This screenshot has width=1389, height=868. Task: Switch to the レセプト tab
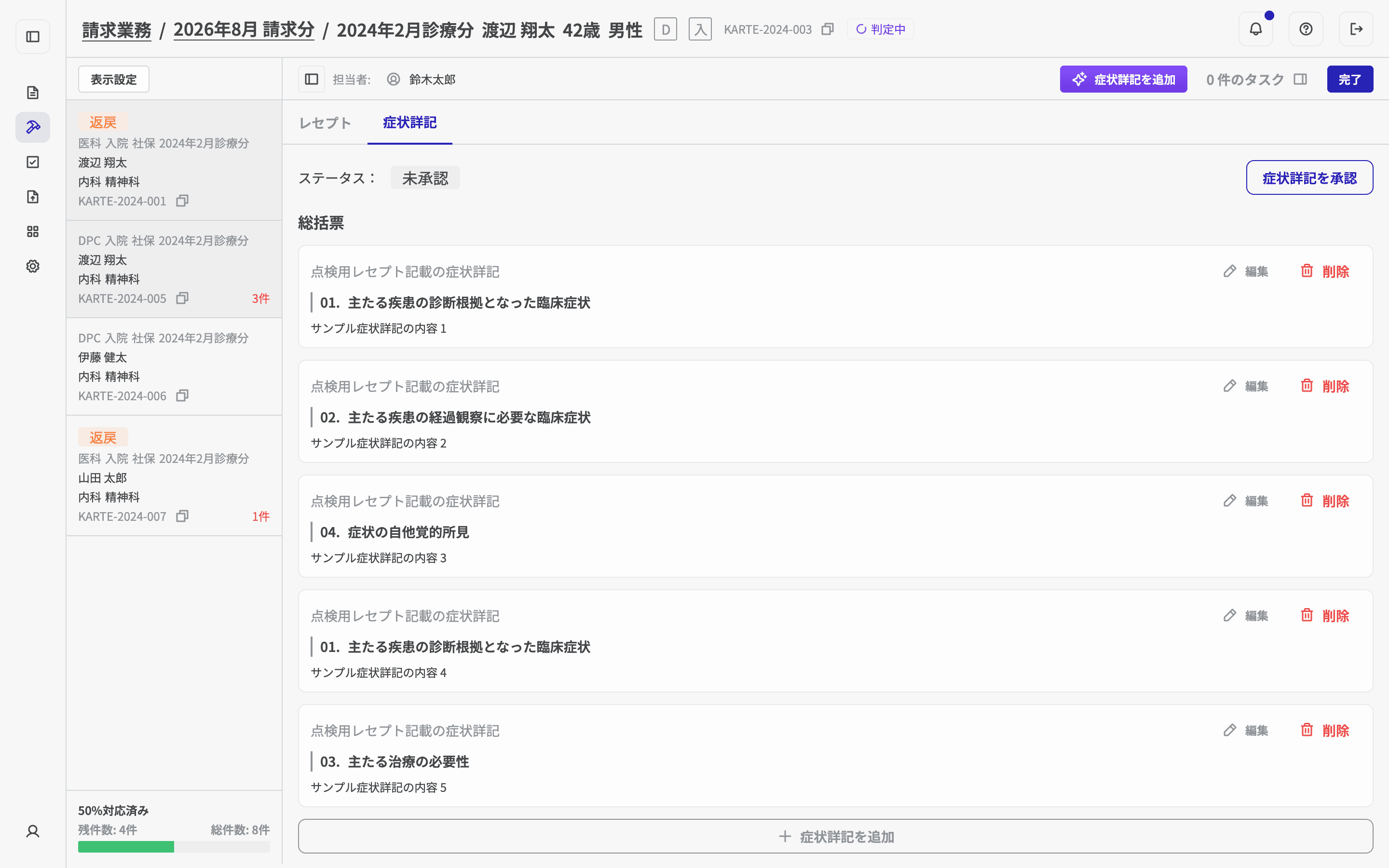[x=325, y=123]
